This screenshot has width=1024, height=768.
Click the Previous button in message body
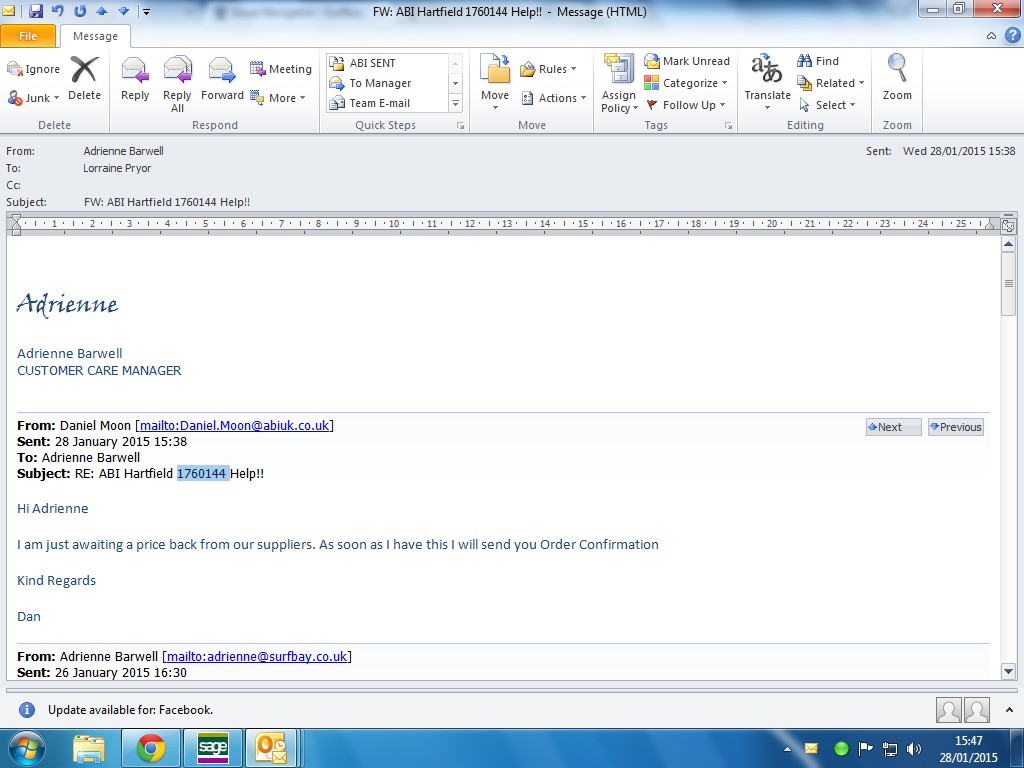pos(955,427)
